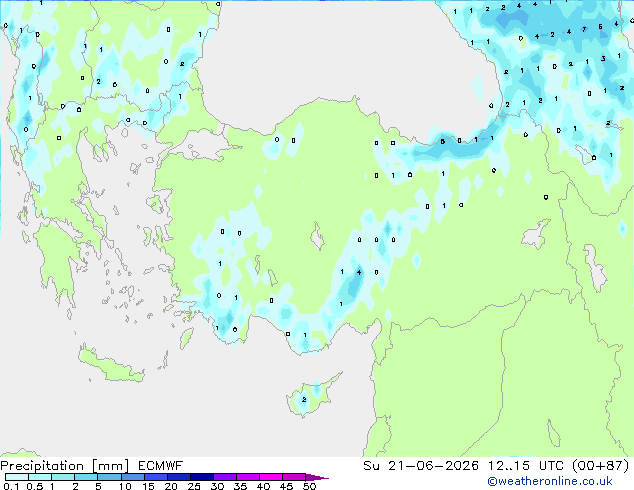Click the 45 mm legend color swatch
The image size is (634, 490).
[x=294, y=477]
